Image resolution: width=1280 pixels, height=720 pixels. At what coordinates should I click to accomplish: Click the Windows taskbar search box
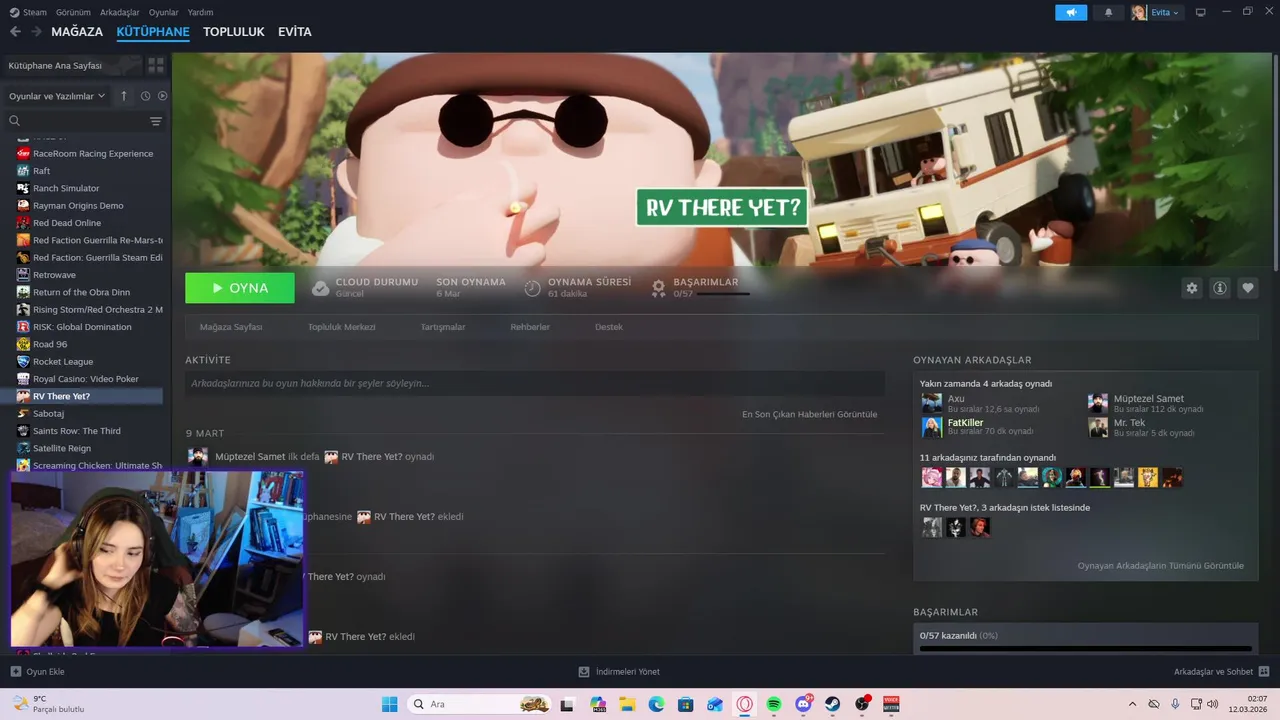click(481, 704)
